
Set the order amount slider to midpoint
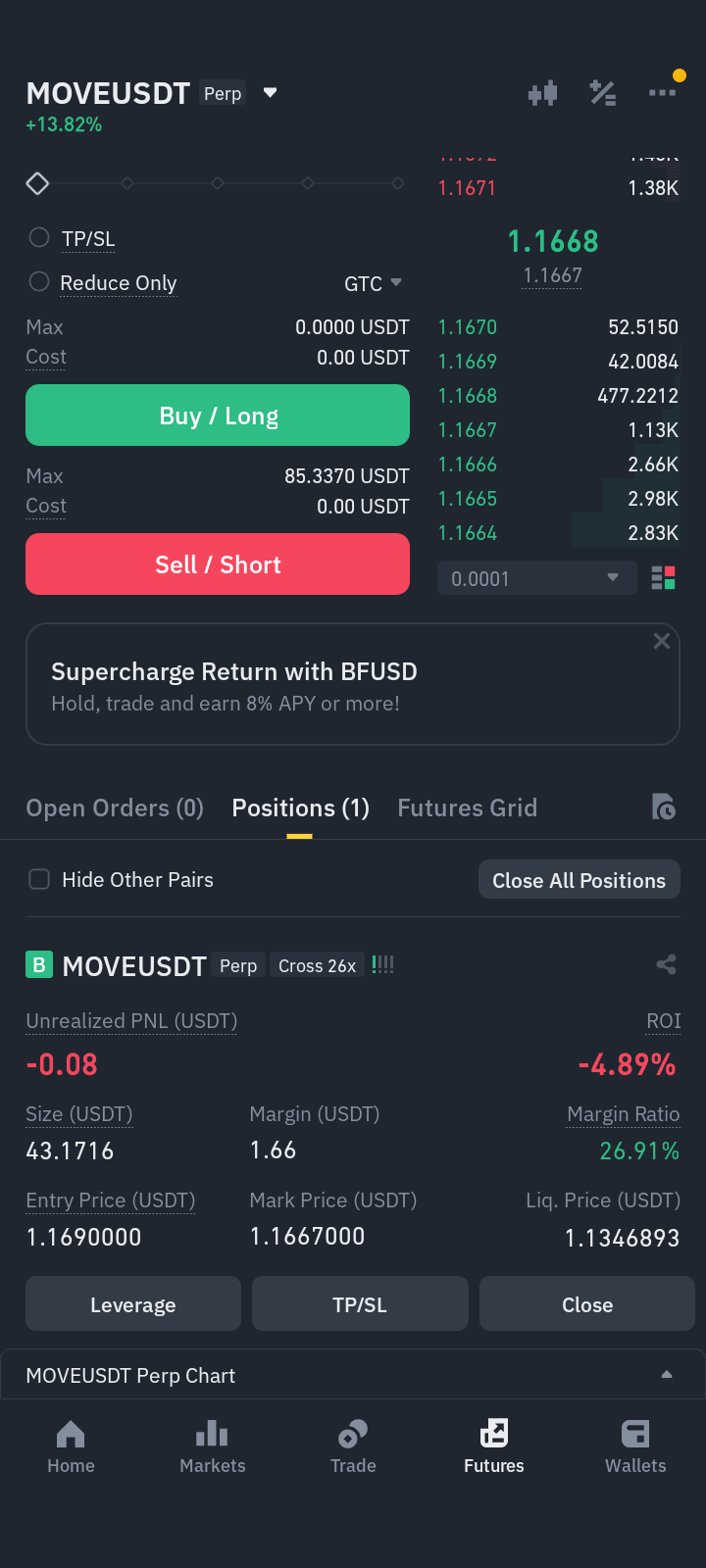(218, 183)
